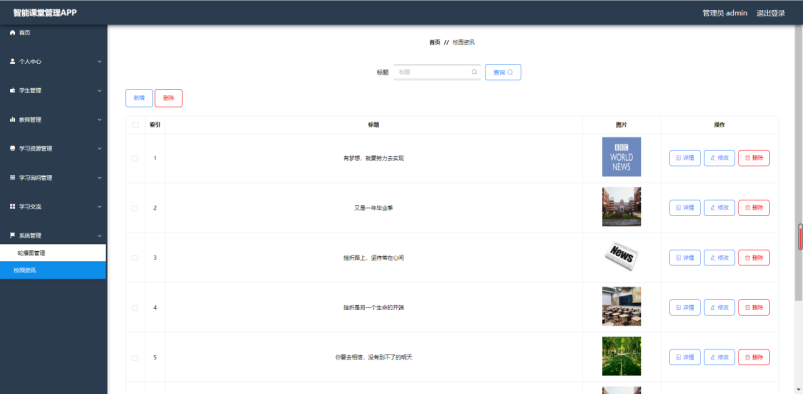Tick the checkbox for row 5
Screen dimensions: 803x394
[x=135, y=357]
